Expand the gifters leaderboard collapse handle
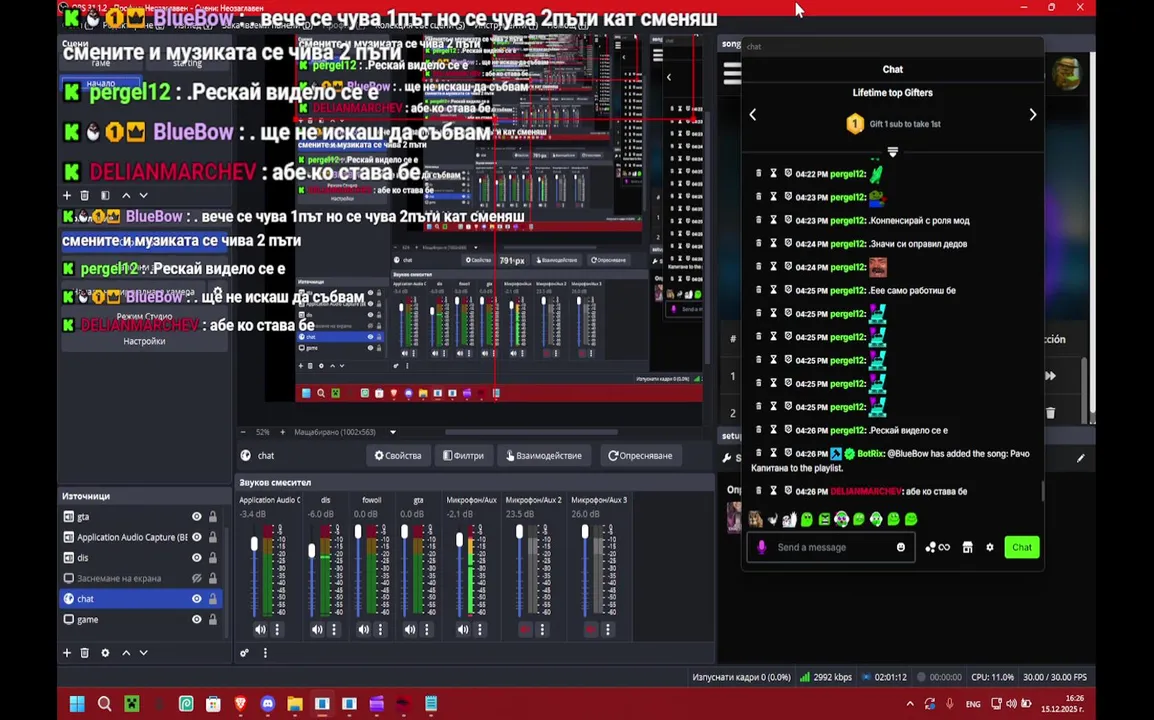Viewport: 1154px width, 720px height. pyautogui.click(x=893, y=152)
